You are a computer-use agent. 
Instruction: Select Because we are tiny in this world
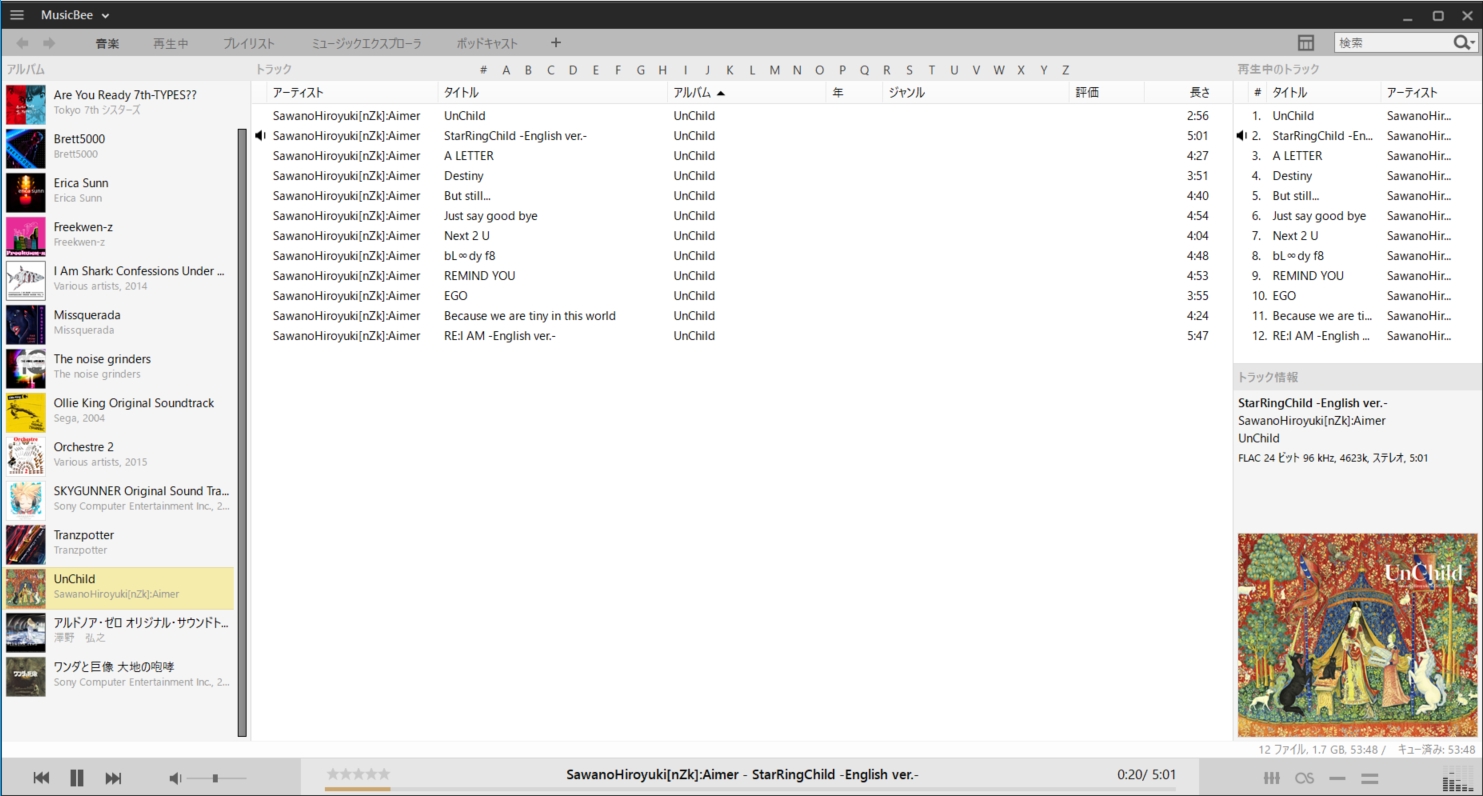tap(741, 316)
